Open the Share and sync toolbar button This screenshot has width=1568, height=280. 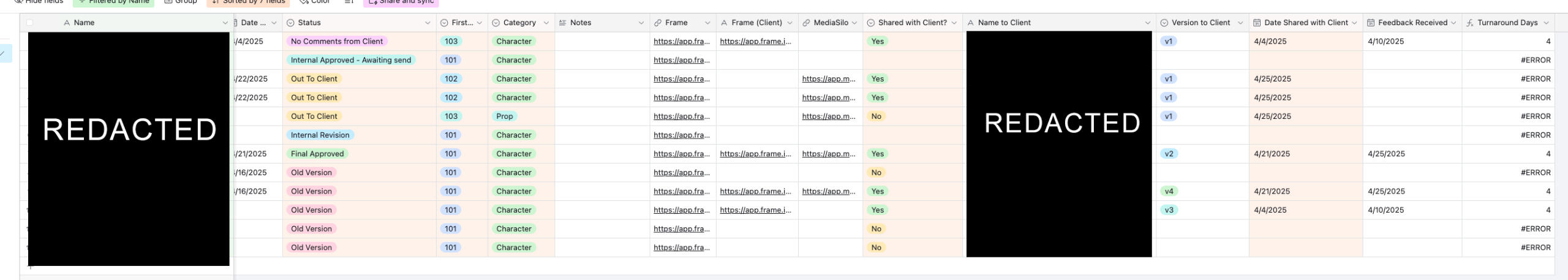pos(401,2)
